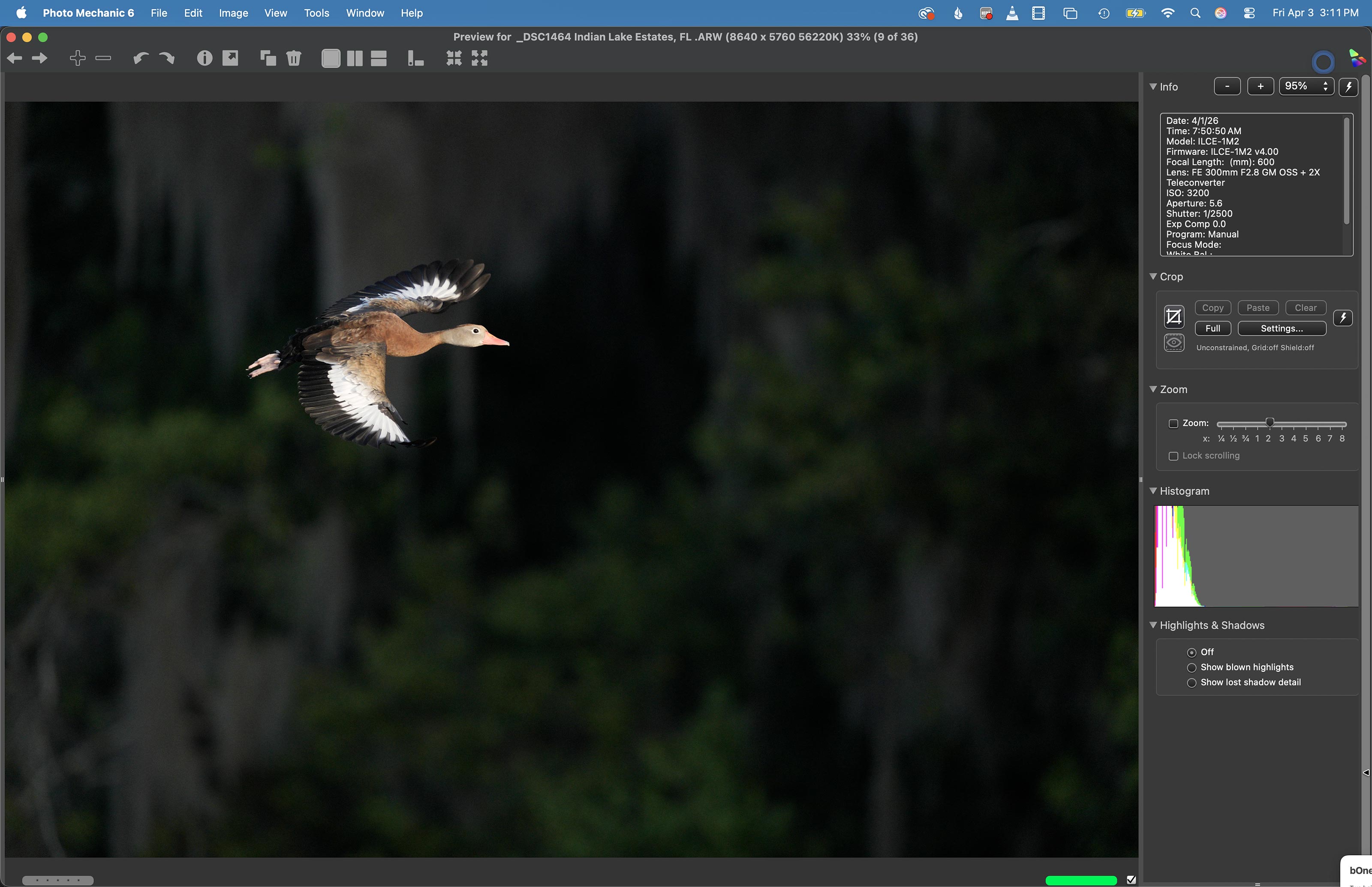Select Show lost shadow detail option
Viewport: 1372px width, 887px height.
(x=1191, y=683)
